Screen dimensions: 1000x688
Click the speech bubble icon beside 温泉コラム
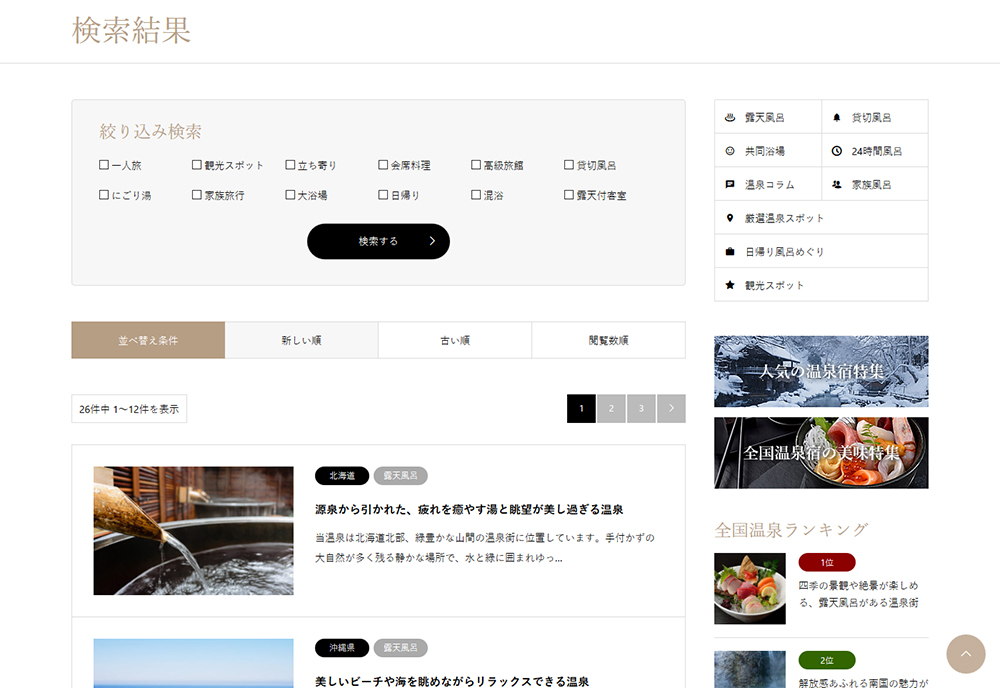[730, 184]
